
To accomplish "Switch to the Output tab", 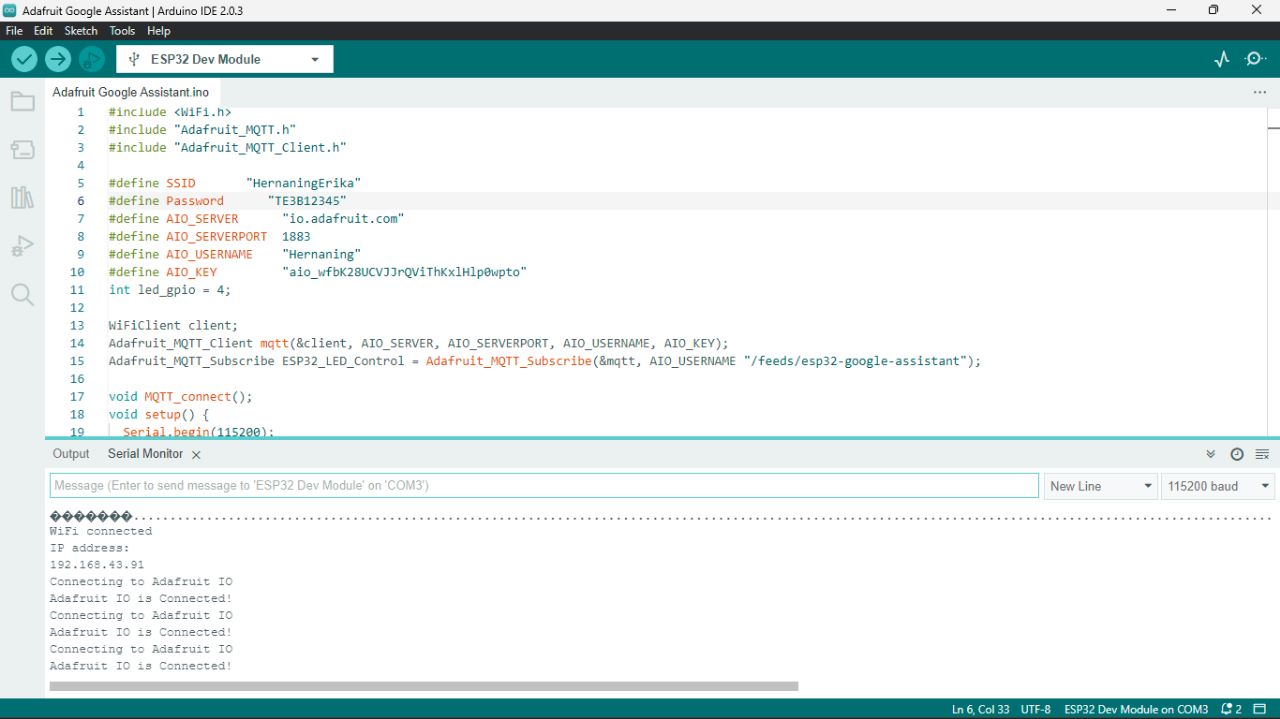I will click(71, 454).
